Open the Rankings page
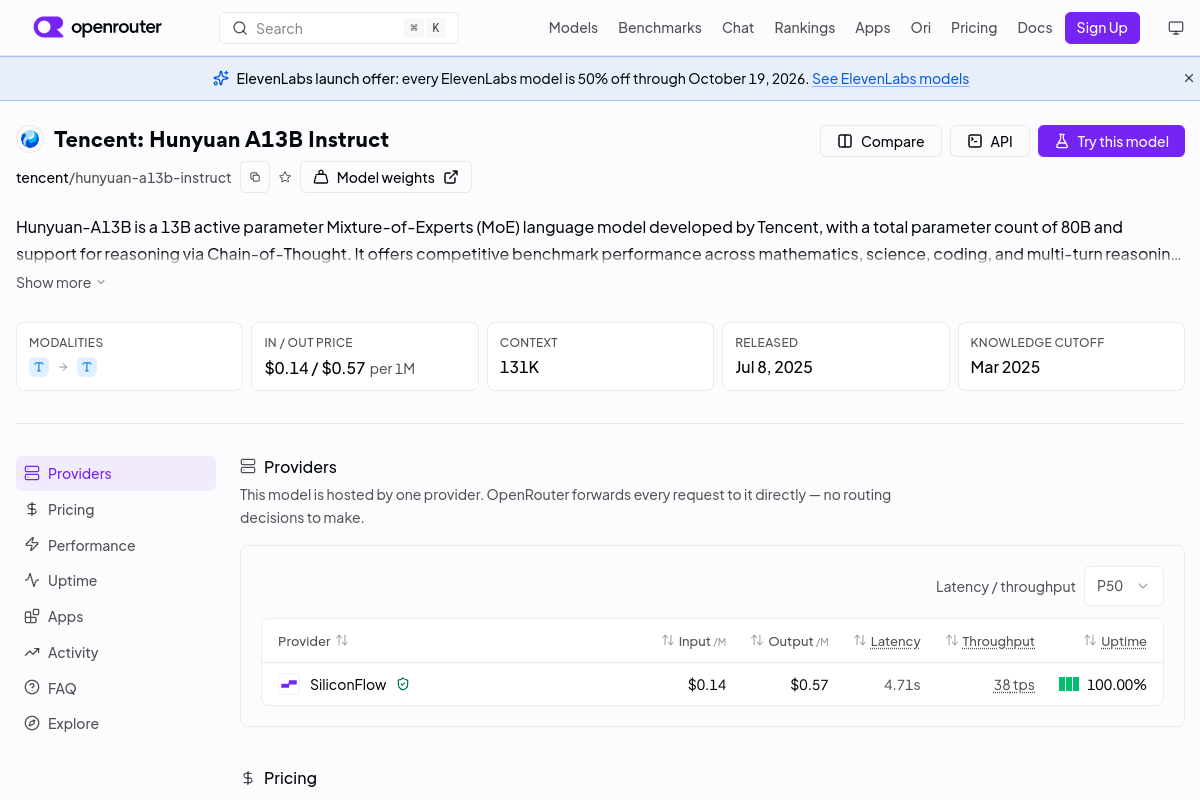This screenshot has width=1200, height=800. coord(804,28)
